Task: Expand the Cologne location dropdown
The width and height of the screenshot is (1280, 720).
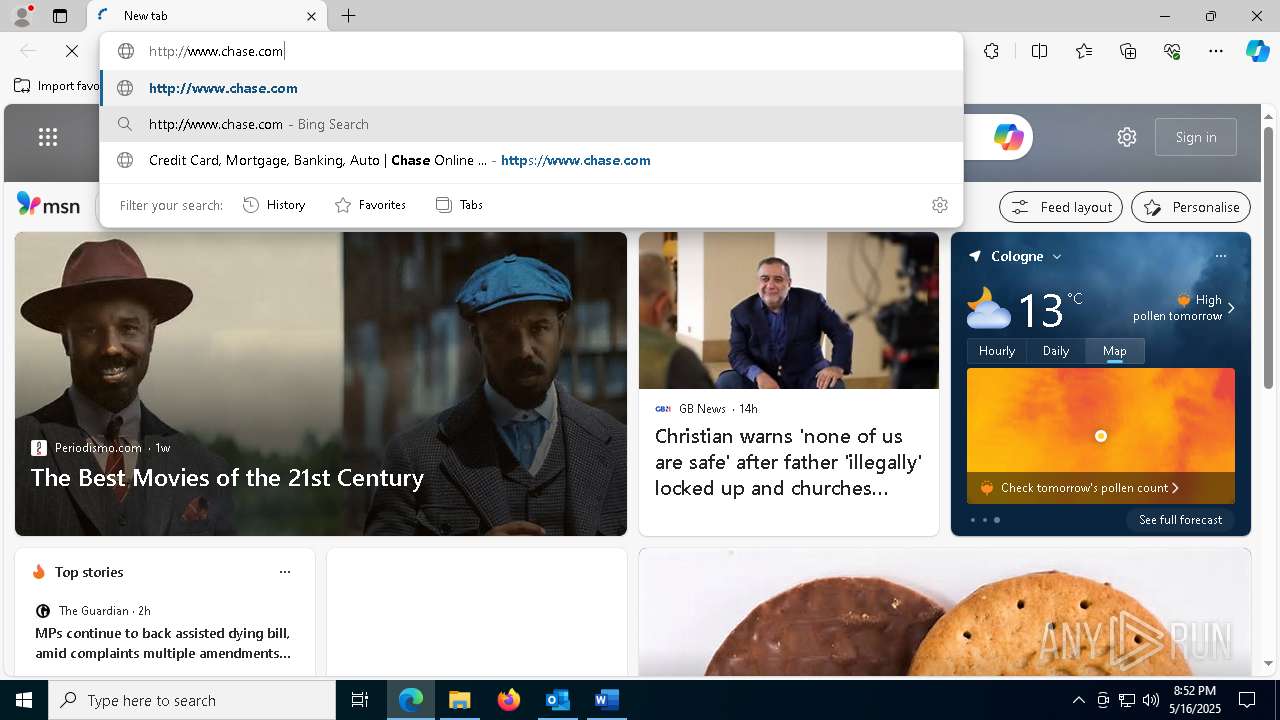Action: (x=1056, y=257)
